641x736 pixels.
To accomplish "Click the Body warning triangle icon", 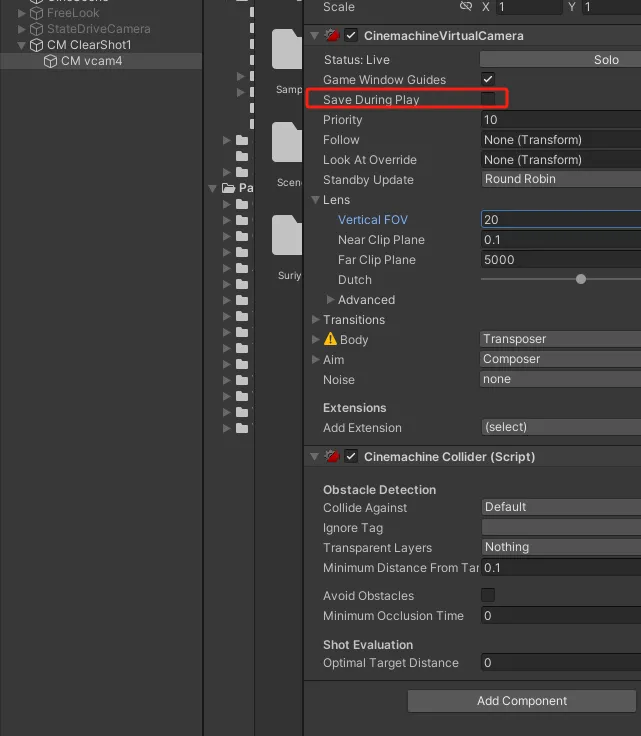I will click(330, 339).
